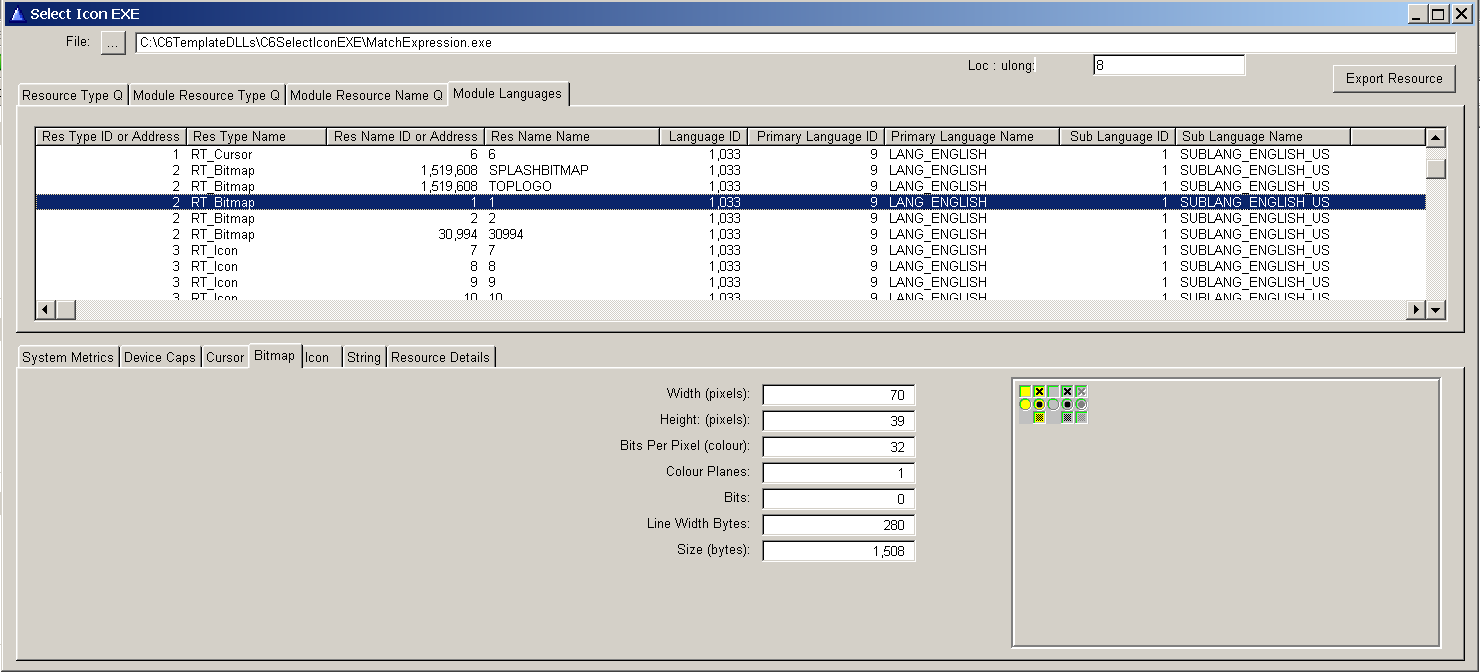Select the TOPLOGO bitmap row
Viewport: 1480px width, 672px height.
[x=520, y=186]
